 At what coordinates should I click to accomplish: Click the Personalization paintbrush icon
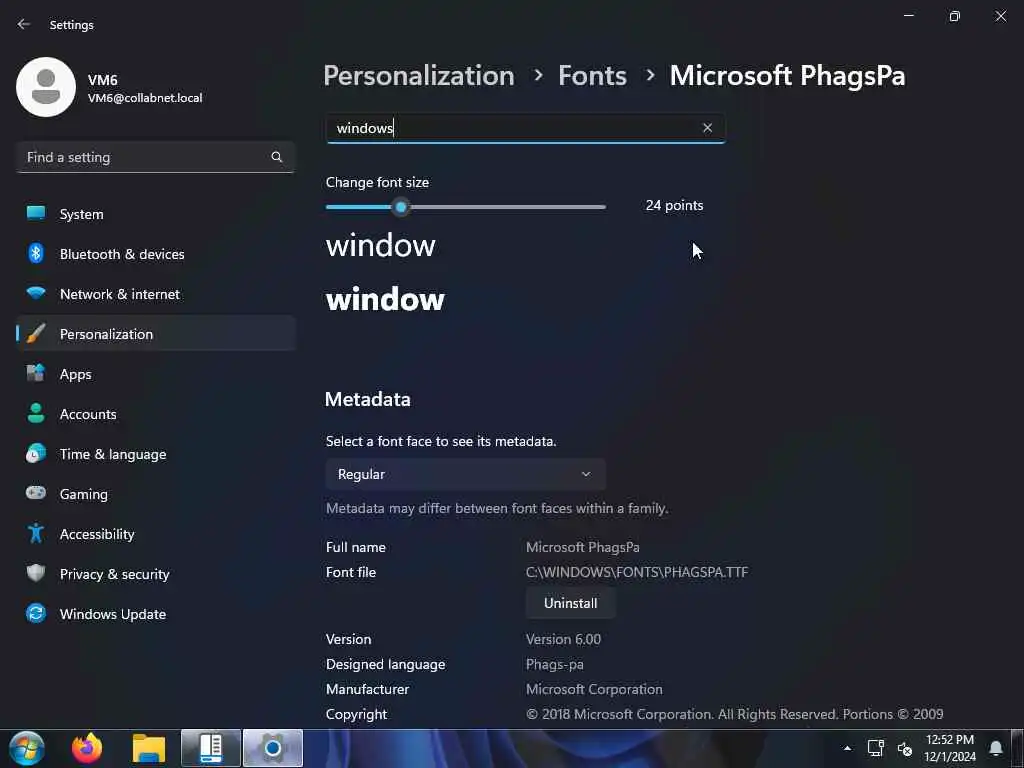point(36,333)
